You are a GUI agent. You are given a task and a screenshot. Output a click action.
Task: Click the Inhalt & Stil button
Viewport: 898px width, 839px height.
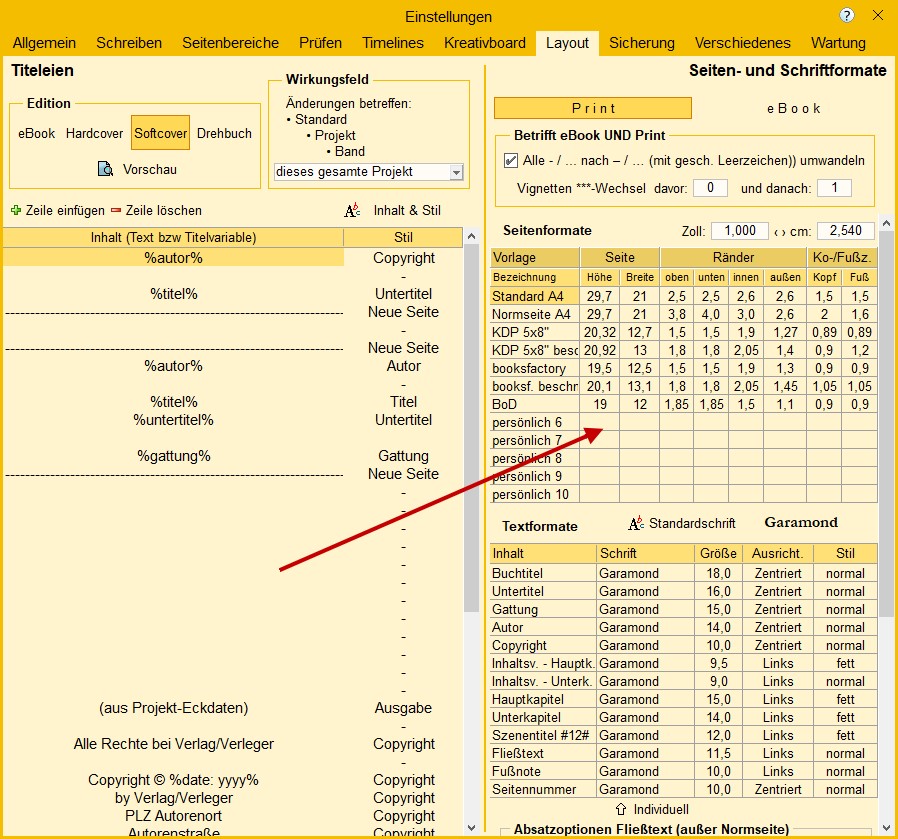pos(393,210)
